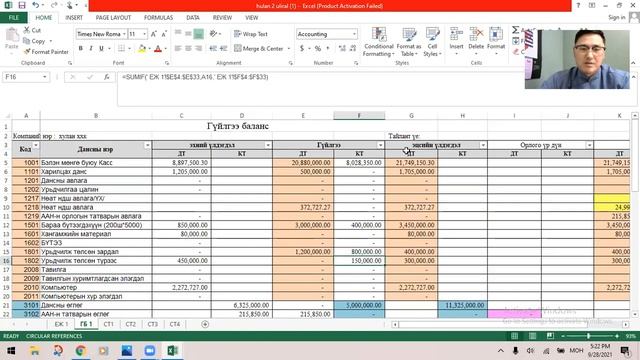Select cell with 150,000.00 in row 16
The height and width of the screenshot is (360, 640).
tap(359, 260)
